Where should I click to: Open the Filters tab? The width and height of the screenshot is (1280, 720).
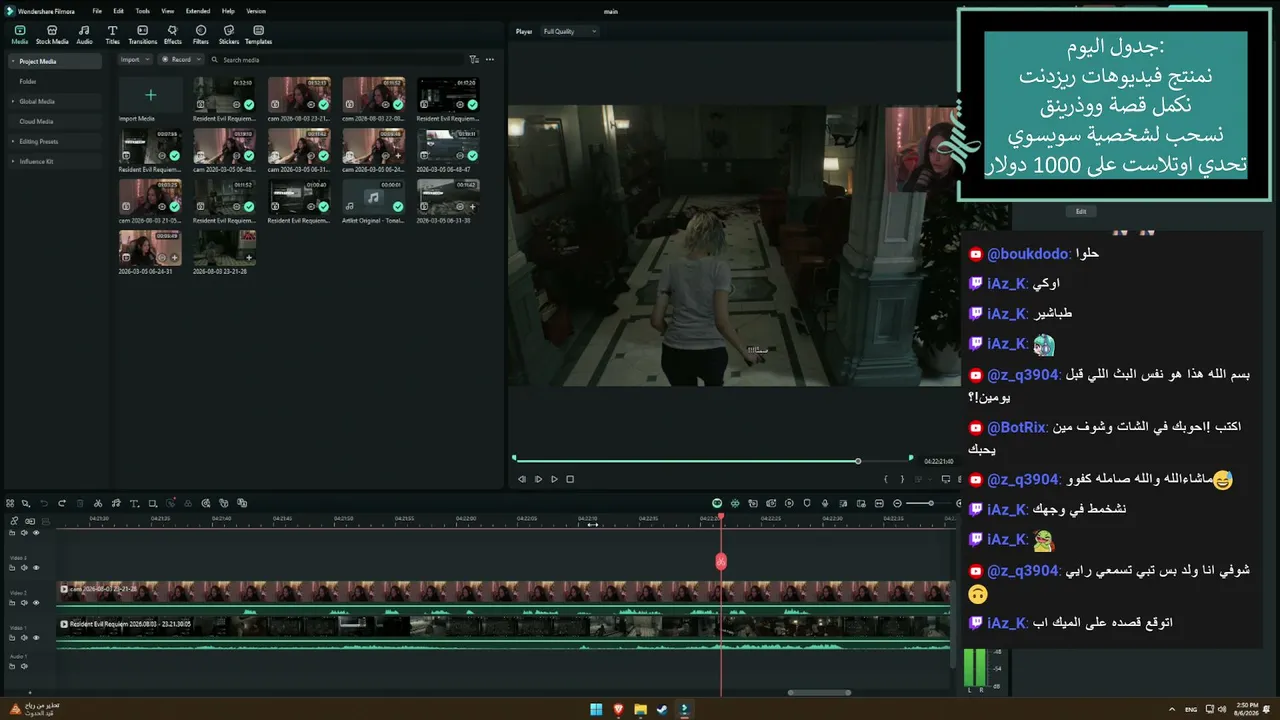pos(201,35)
